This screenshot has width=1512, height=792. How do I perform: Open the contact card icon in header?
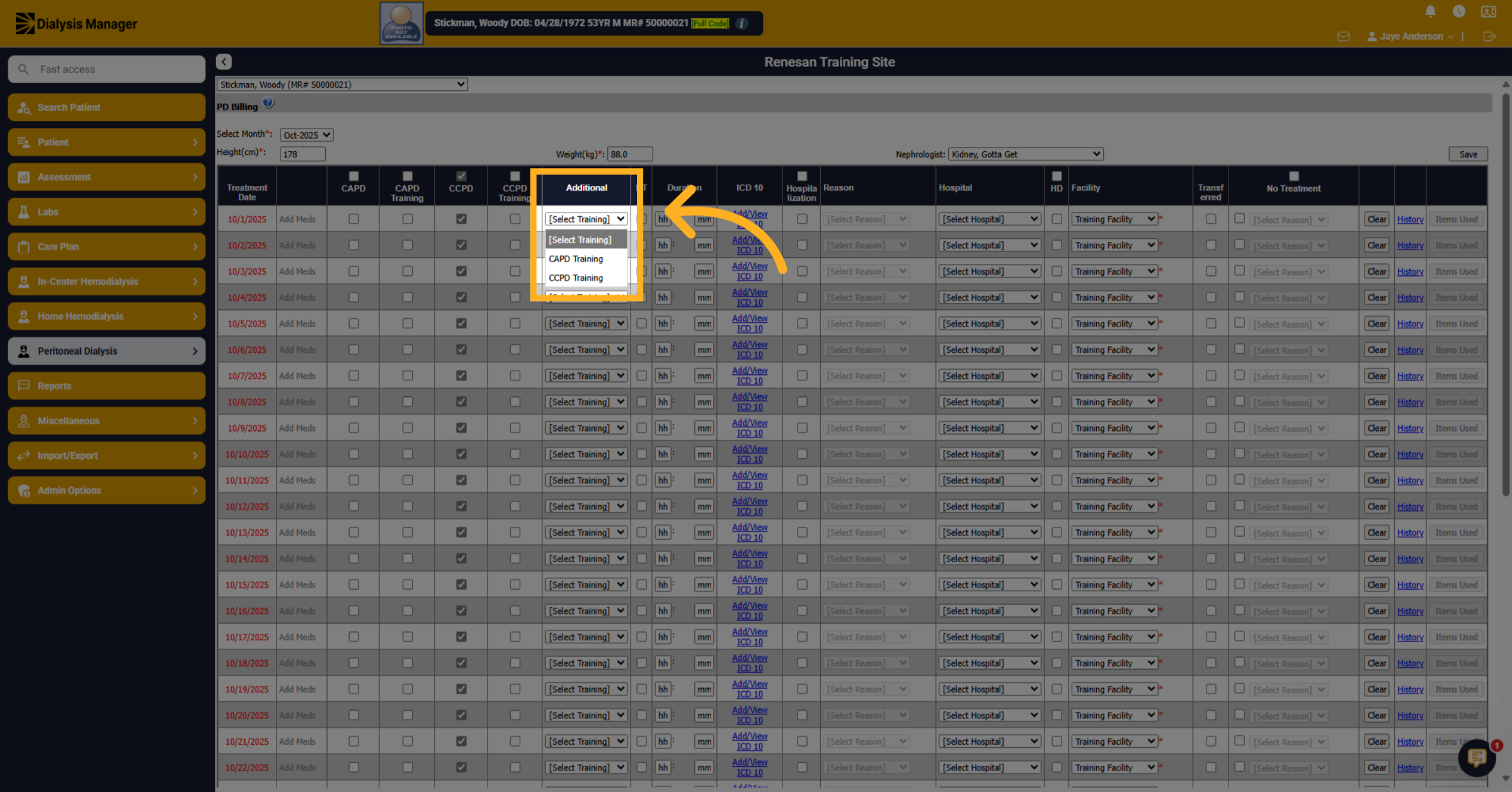click(x=1489, y=11)
